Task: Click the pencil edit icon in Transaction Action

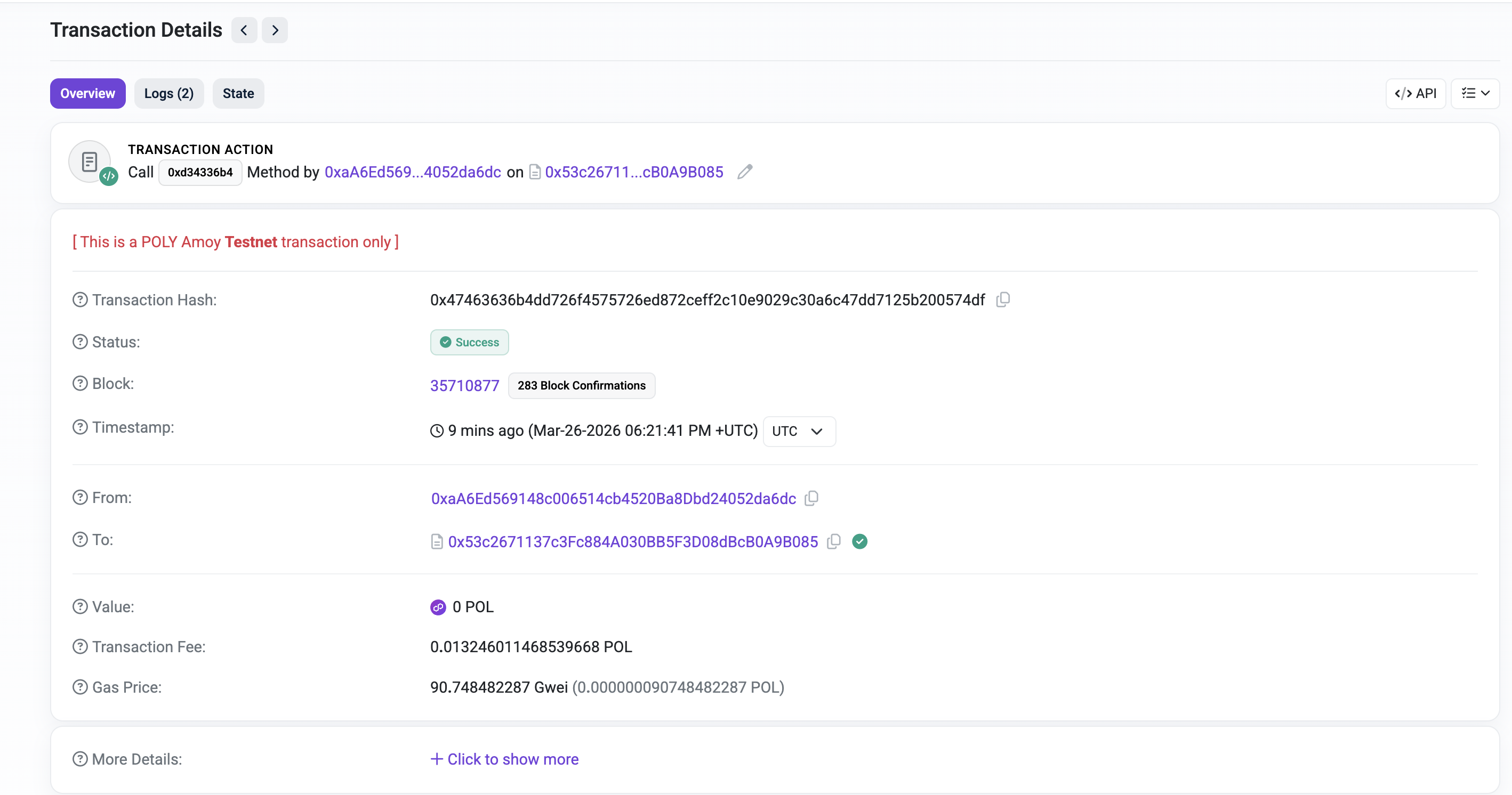Action: 745,172
